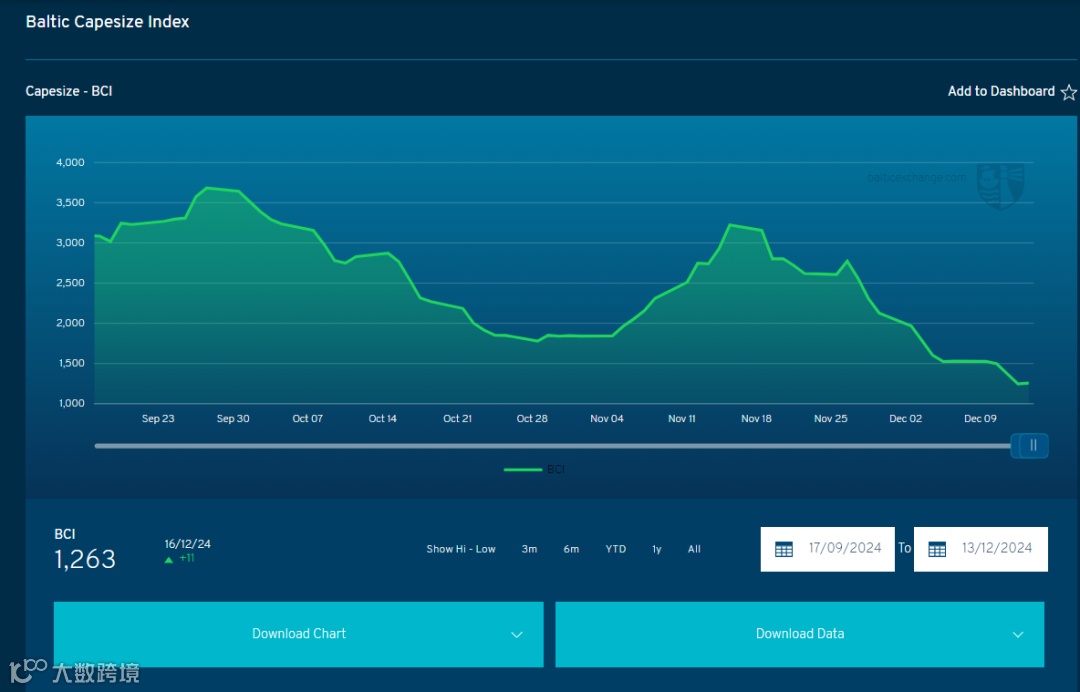Screen dimensions: 1080x692
Task: Click the 4,000 y-axis label
Action: click(x=70, y=162)
